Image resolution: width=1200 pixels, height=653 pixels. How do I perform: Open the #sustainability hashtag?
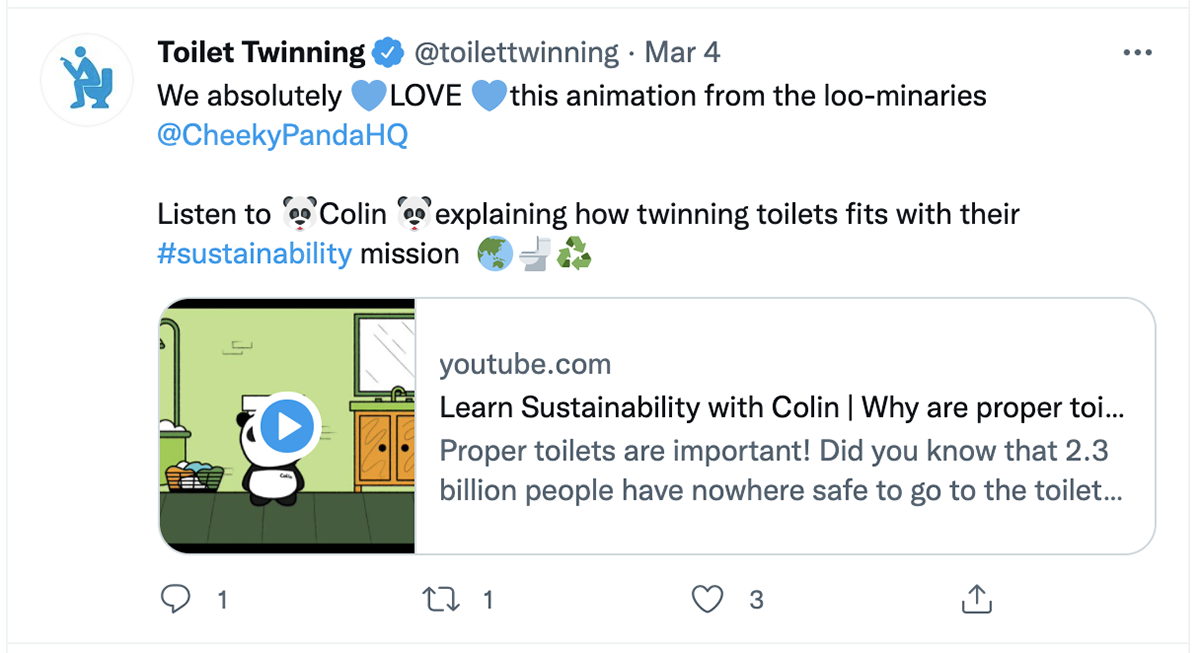point(255,254)
